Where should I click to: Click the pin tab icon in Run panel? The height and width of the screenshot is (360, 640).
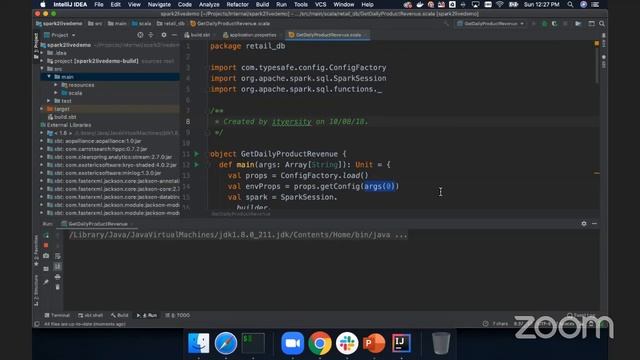[46, 282]
